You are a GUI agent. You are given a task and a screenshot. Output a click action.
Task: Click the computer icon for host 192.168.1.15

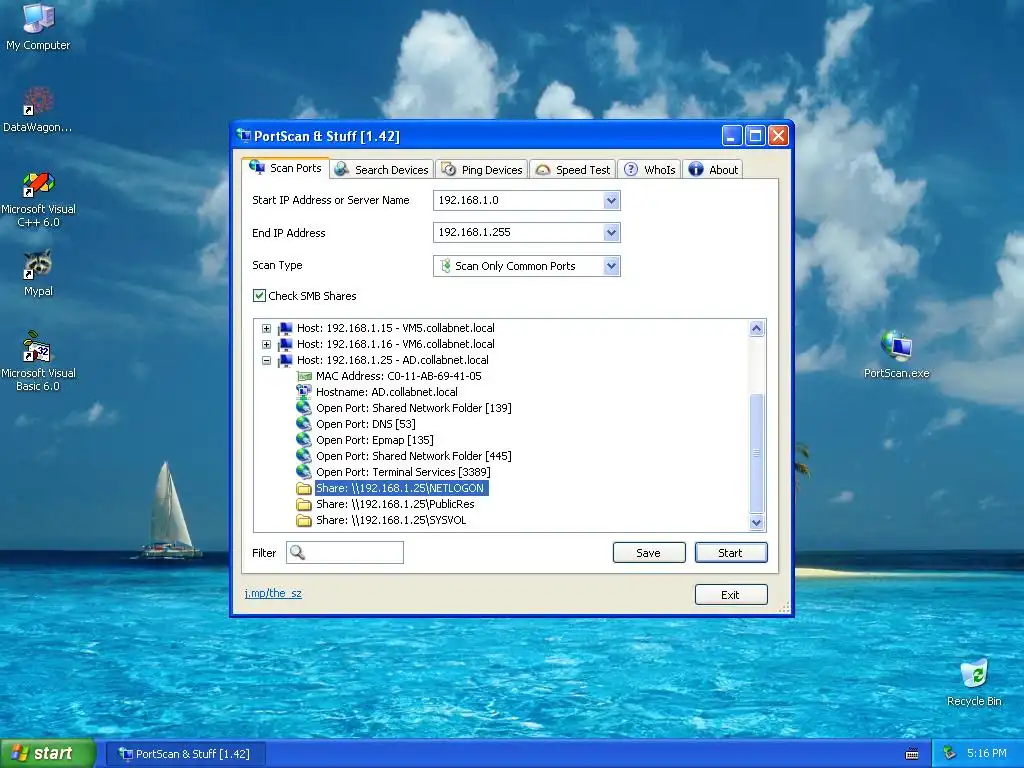pos(285,328)
